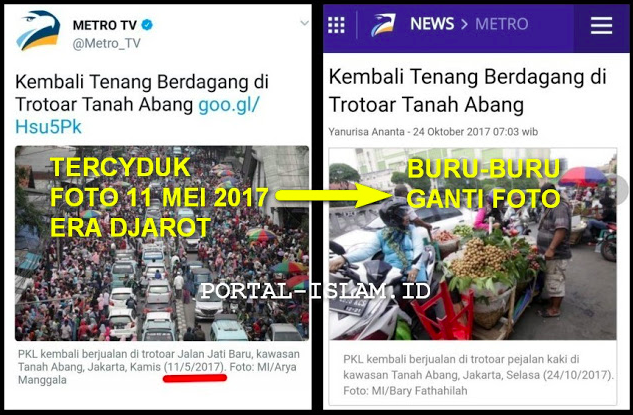Image resolution: width=633 pixels, height=415 pixels.
Task: Click the article headline on the news page
Action: click(x=467, y=90)
